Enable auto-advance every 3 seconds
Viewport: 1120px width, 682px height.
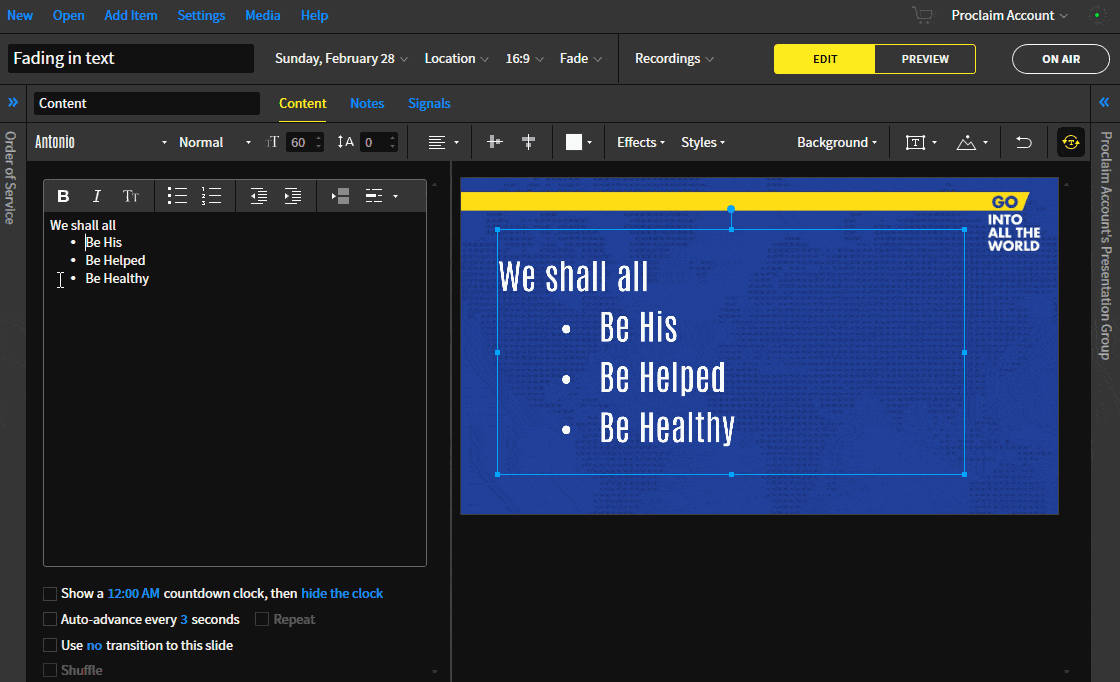(x=49, y=619)
